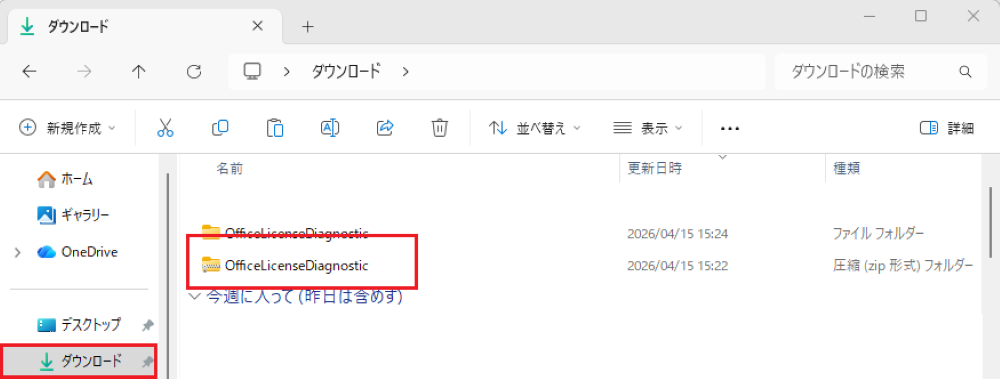The width and height of the screenshot is (1000, 379).
Task: Select the OfficeLicenseDiagnostic zip folder
Action: point(284,265)
